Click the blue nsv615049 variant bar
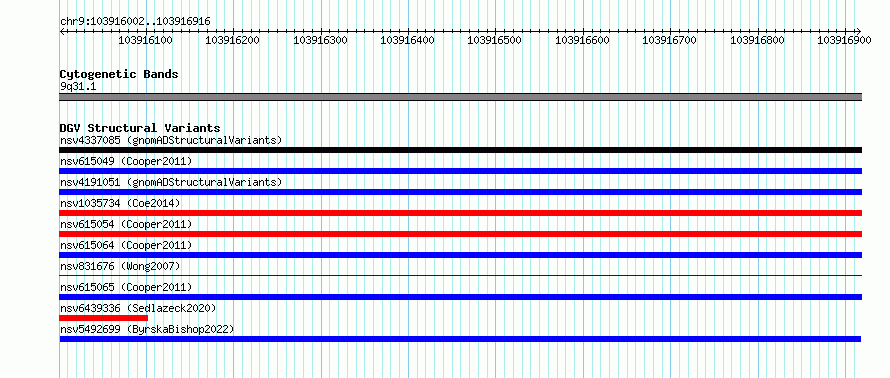890x378 pixels. 460,171
